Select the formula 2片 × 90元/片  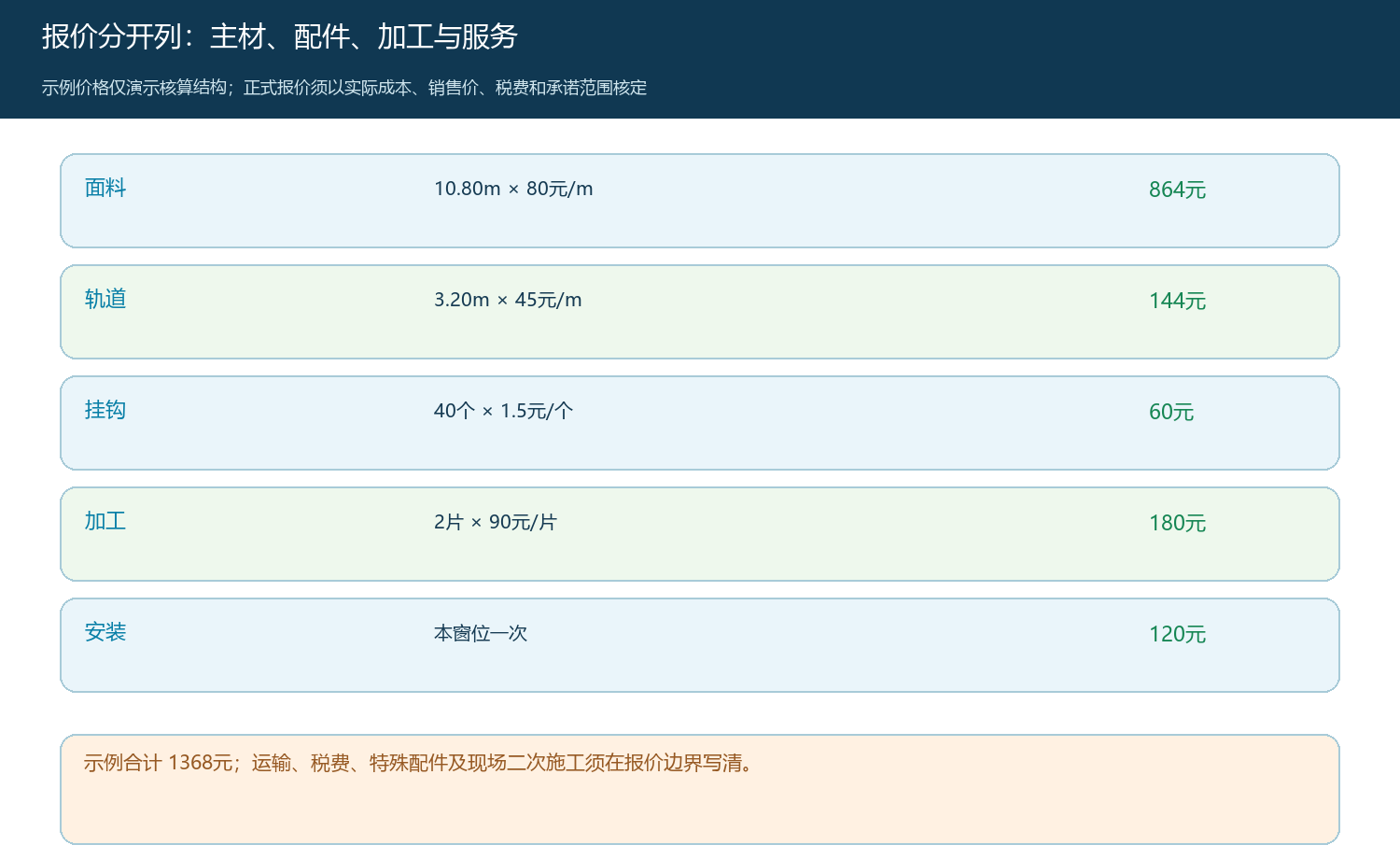[x=496, y=522]
